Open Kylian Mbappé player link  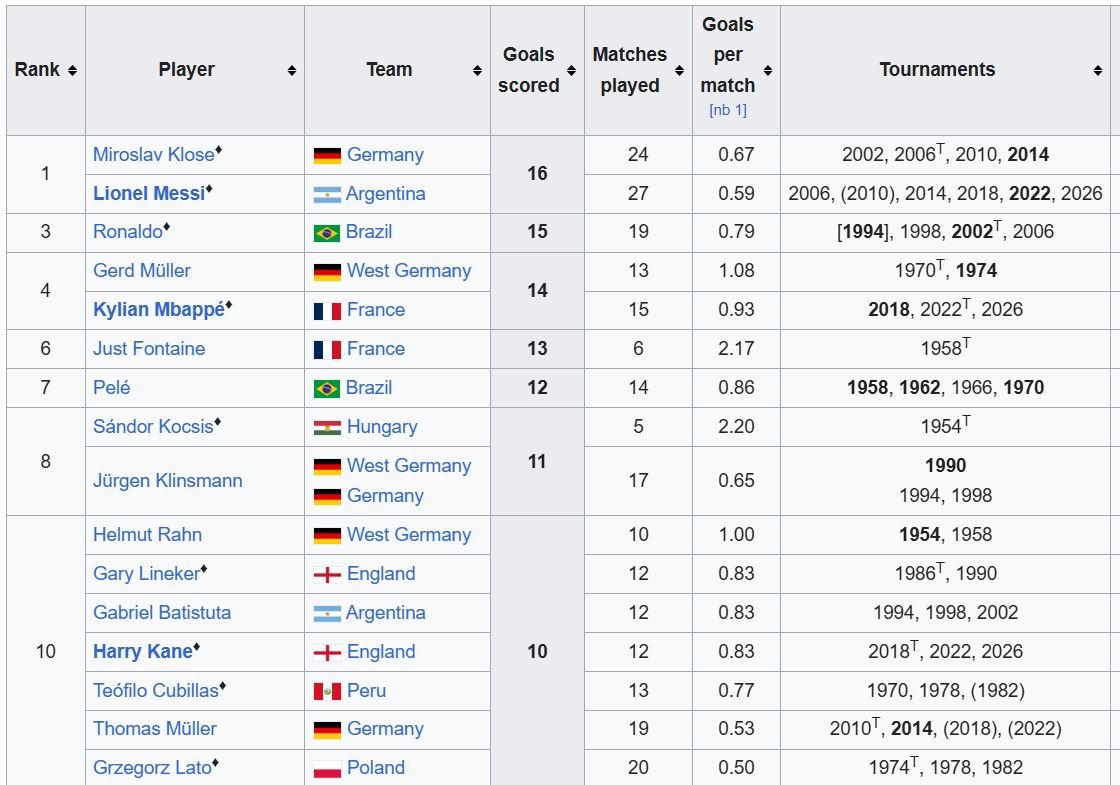pyautogui.click(x=159, y=309)
